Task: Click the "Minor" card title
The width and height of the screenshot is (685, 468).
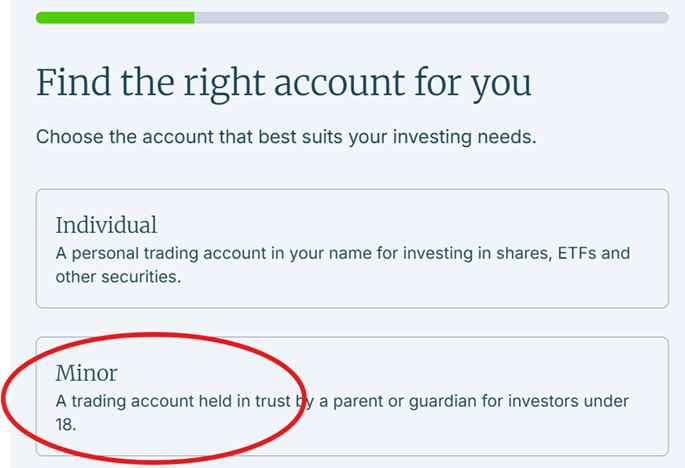Action: point(86,374)
